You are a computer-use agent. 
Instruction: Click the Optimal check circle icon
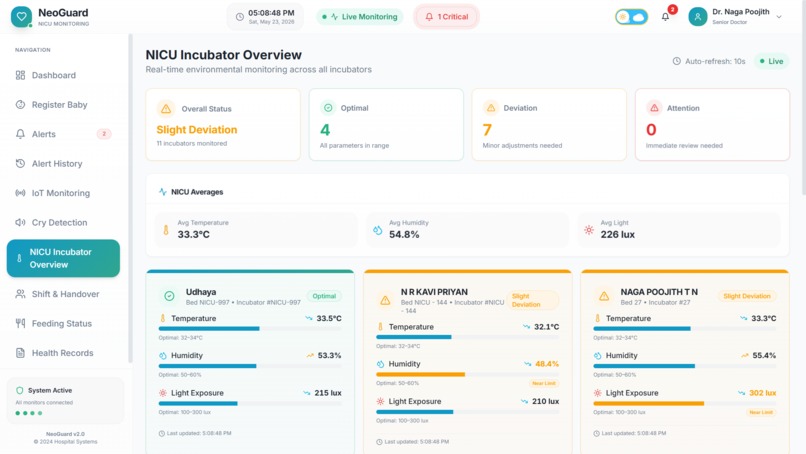click(x=328, y=108)
